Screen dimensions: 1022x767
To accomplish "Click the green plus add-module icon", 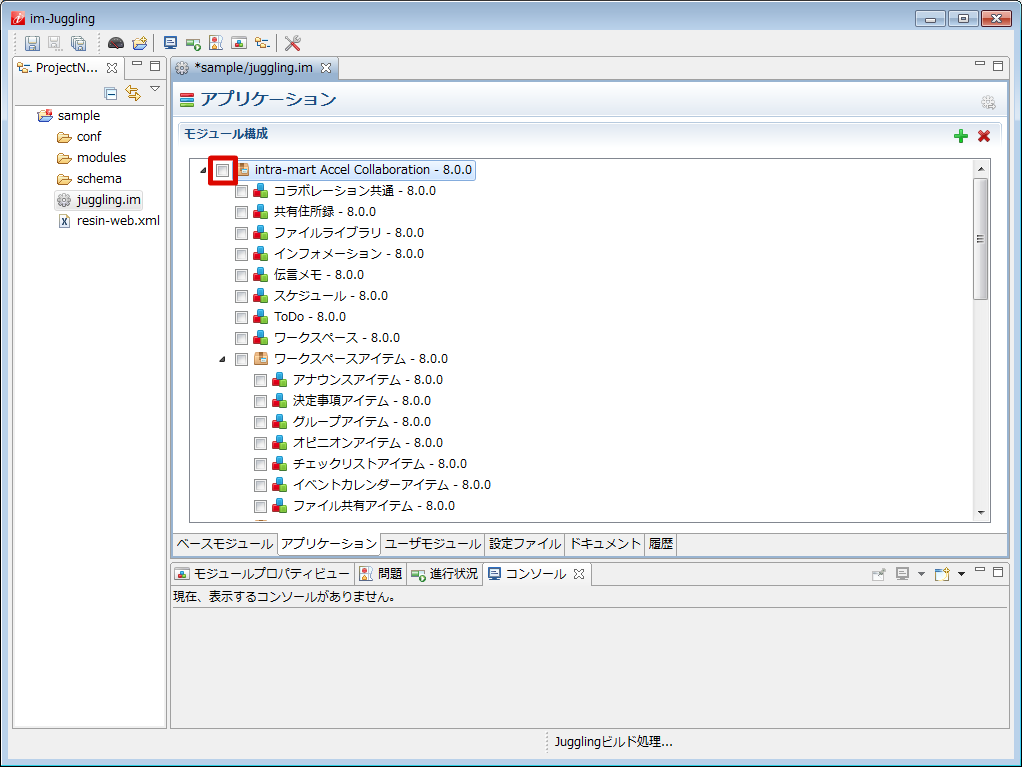I will (961, 136).
